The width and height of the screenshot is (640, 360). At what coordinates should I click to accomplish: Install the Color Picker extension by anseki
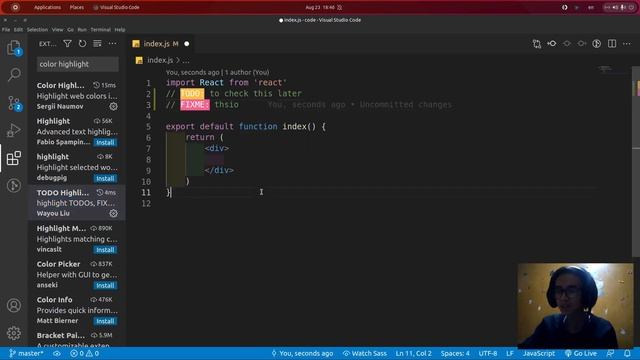[105, 285]
